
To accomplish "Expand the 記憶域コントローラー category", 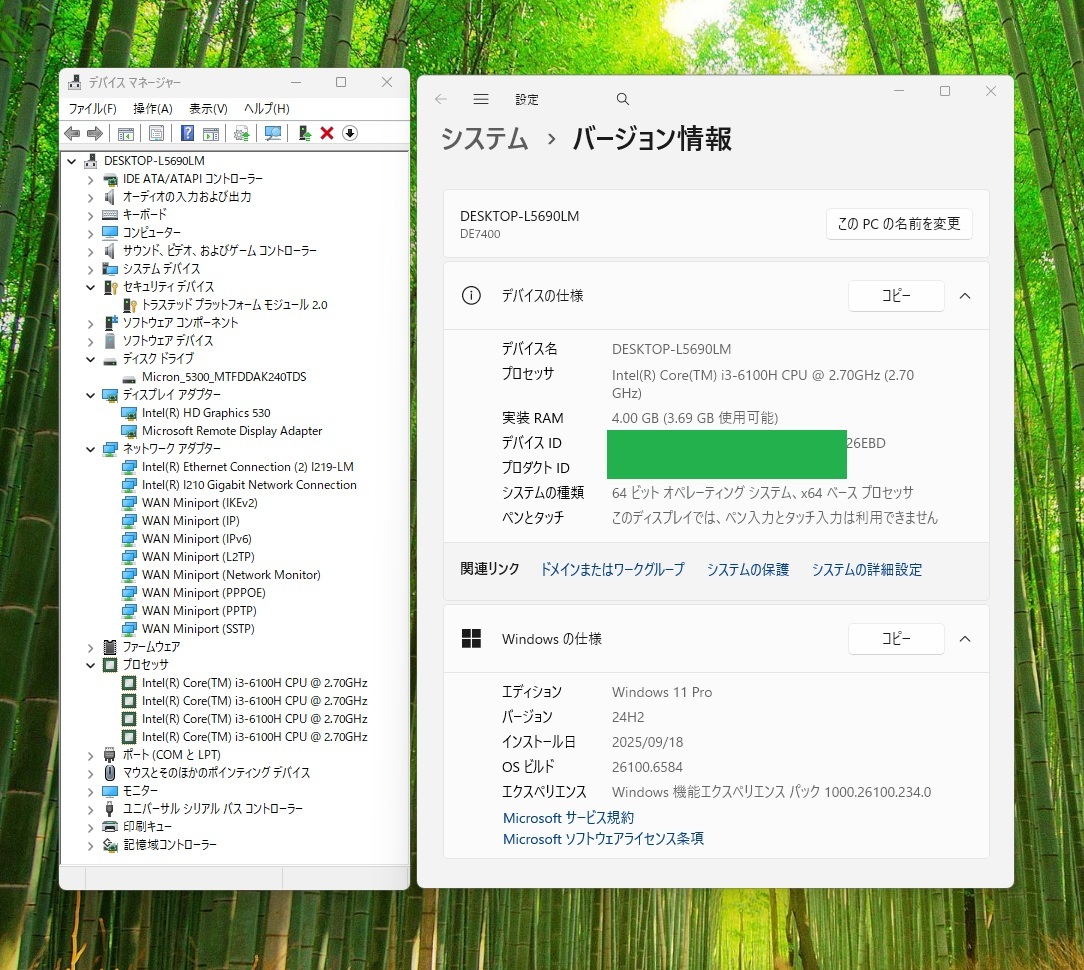I will tap(91, 846).
